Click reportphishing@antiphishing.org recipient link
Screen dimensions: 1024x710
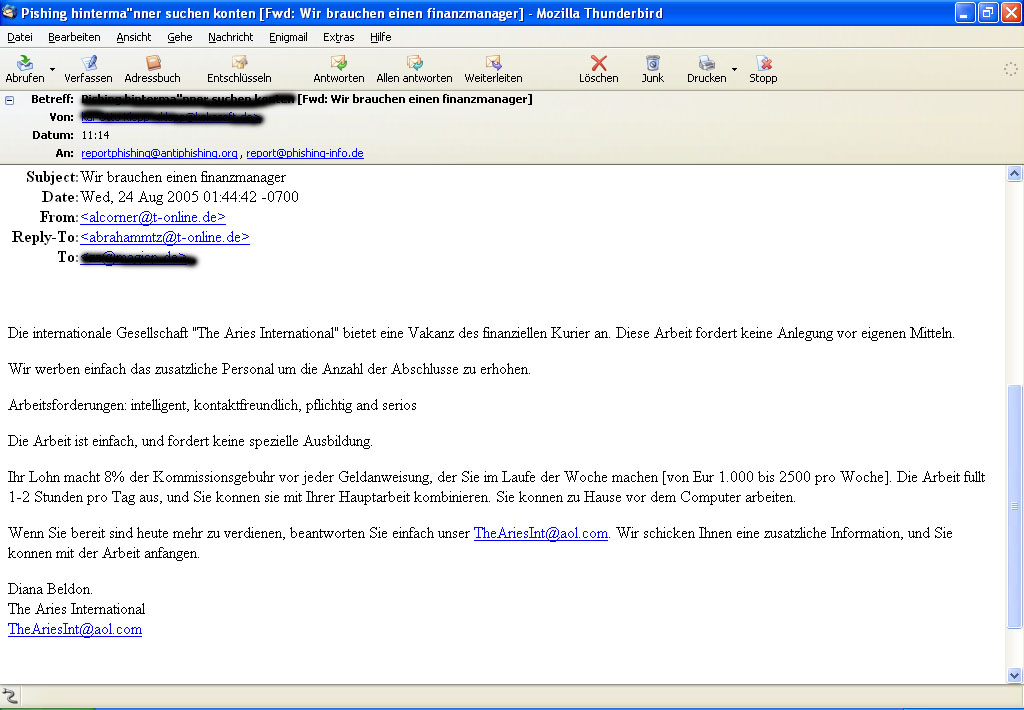pyautogui.click(x=159, y=153)
